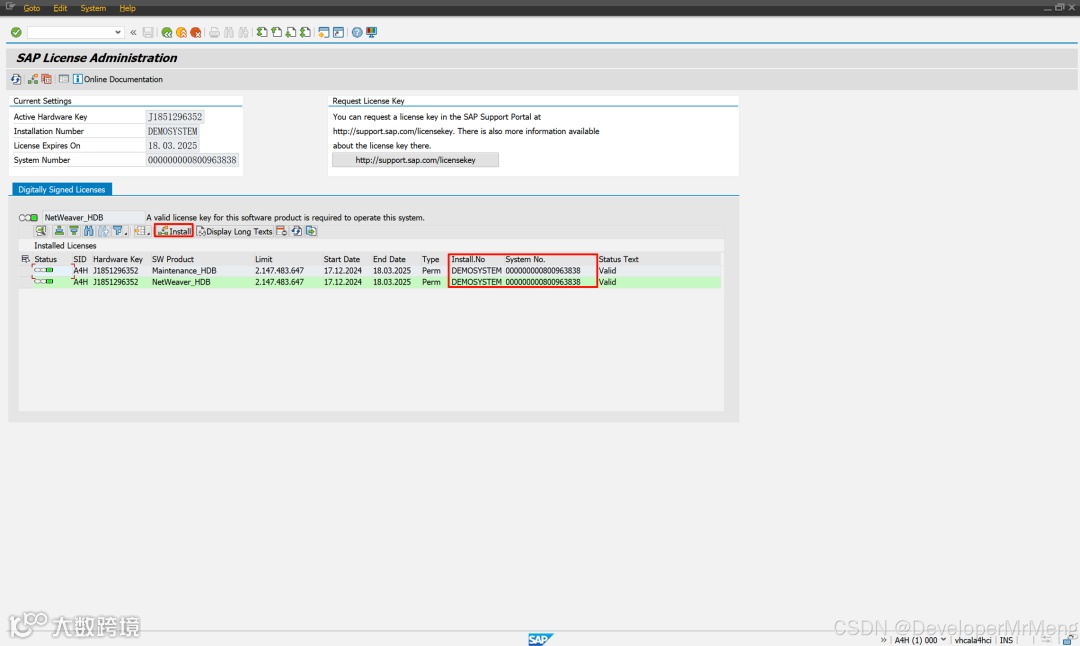
Task: Open the A4H (1) 000 system info dropdown
Action: 920,640
